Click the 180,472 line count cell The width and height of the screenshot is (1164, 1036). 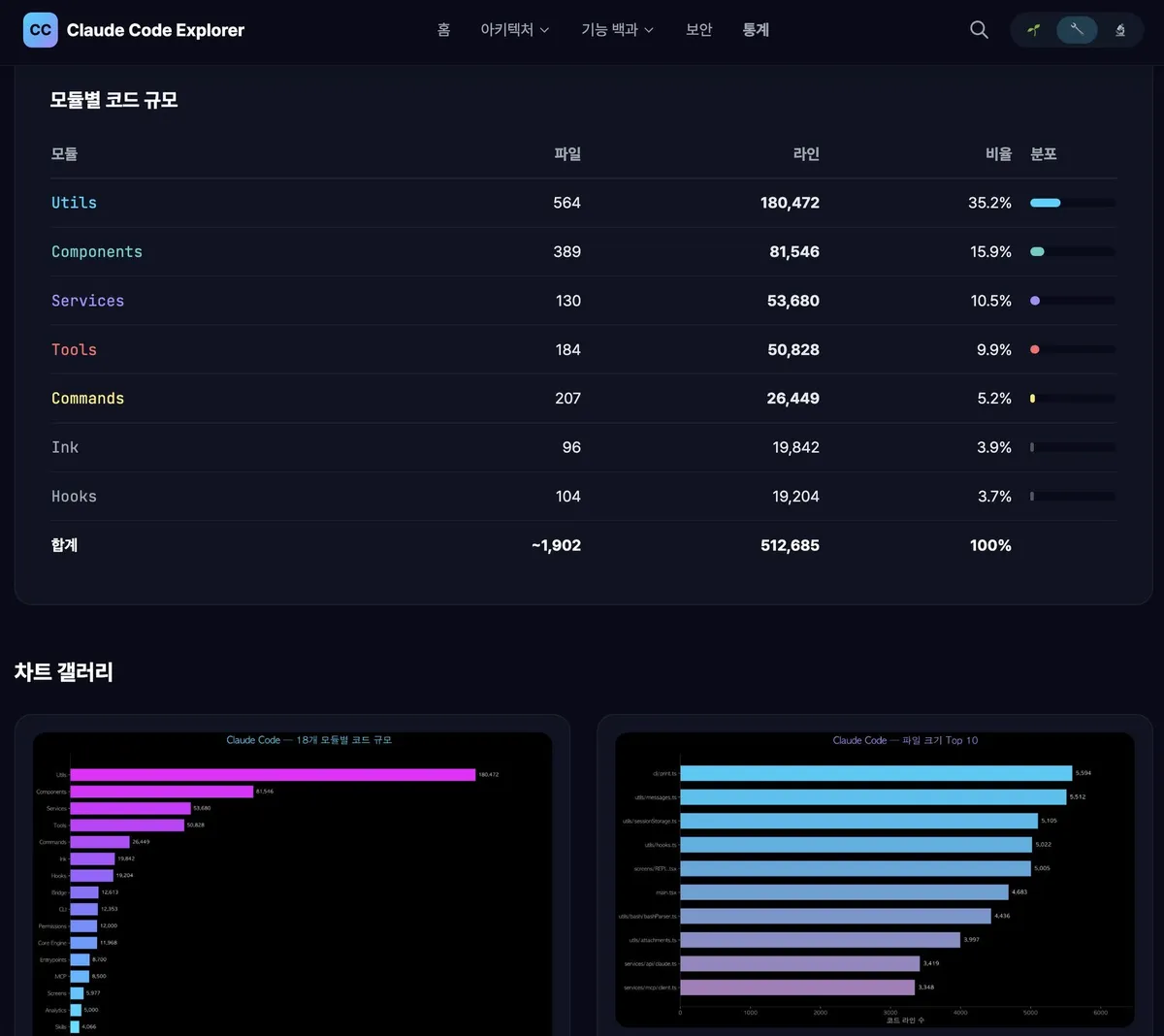click(790, 203)
